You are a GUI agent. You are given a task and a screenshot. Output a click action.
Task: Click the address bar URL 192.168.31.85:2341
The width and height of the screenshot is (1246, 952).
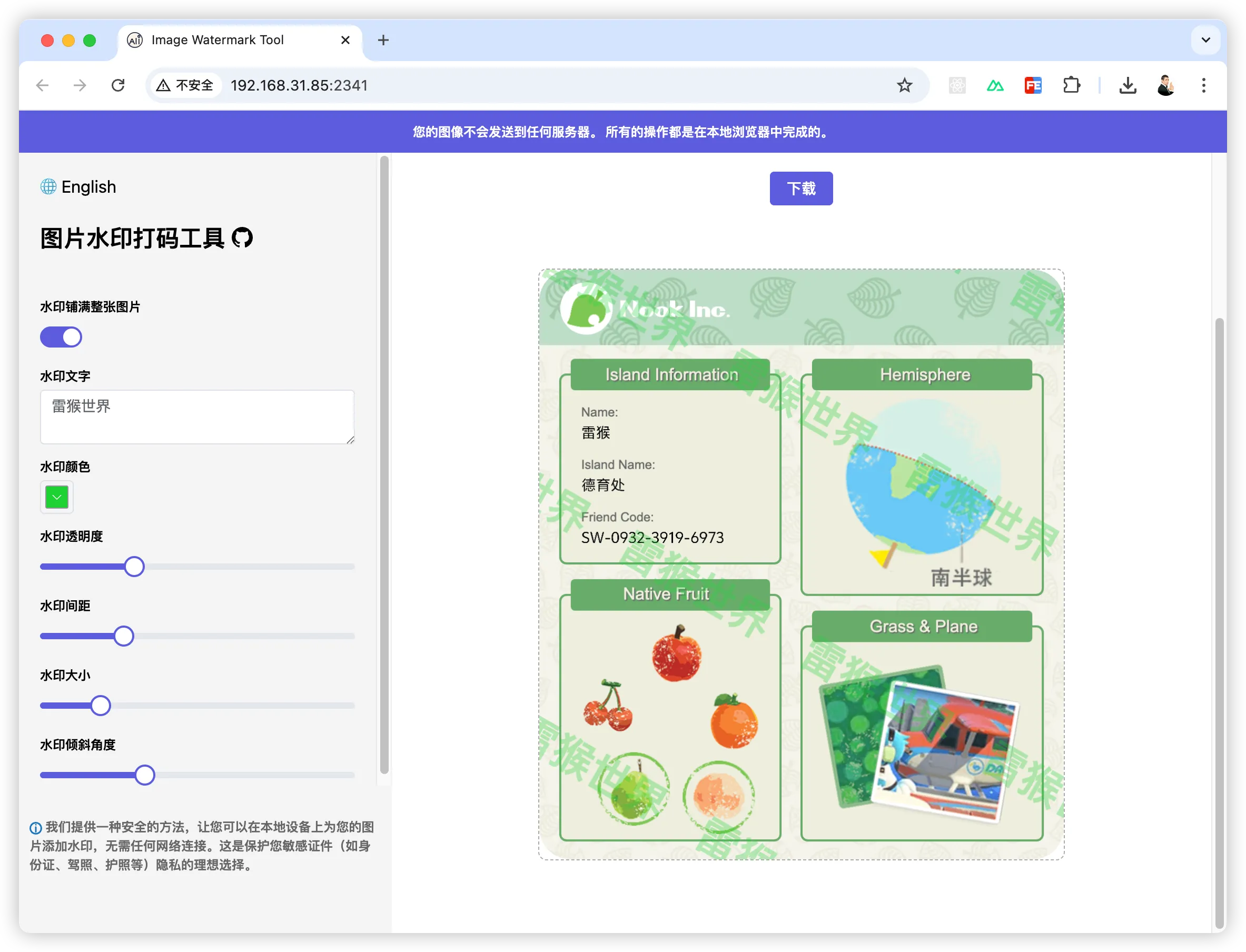(299, 86)
